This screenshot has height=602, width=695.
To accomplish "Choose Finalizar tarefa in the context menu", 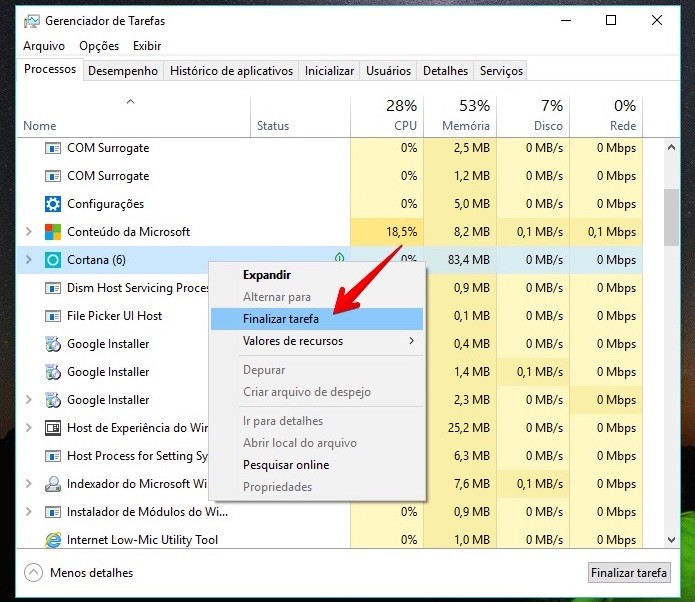I will click(316, 319).
